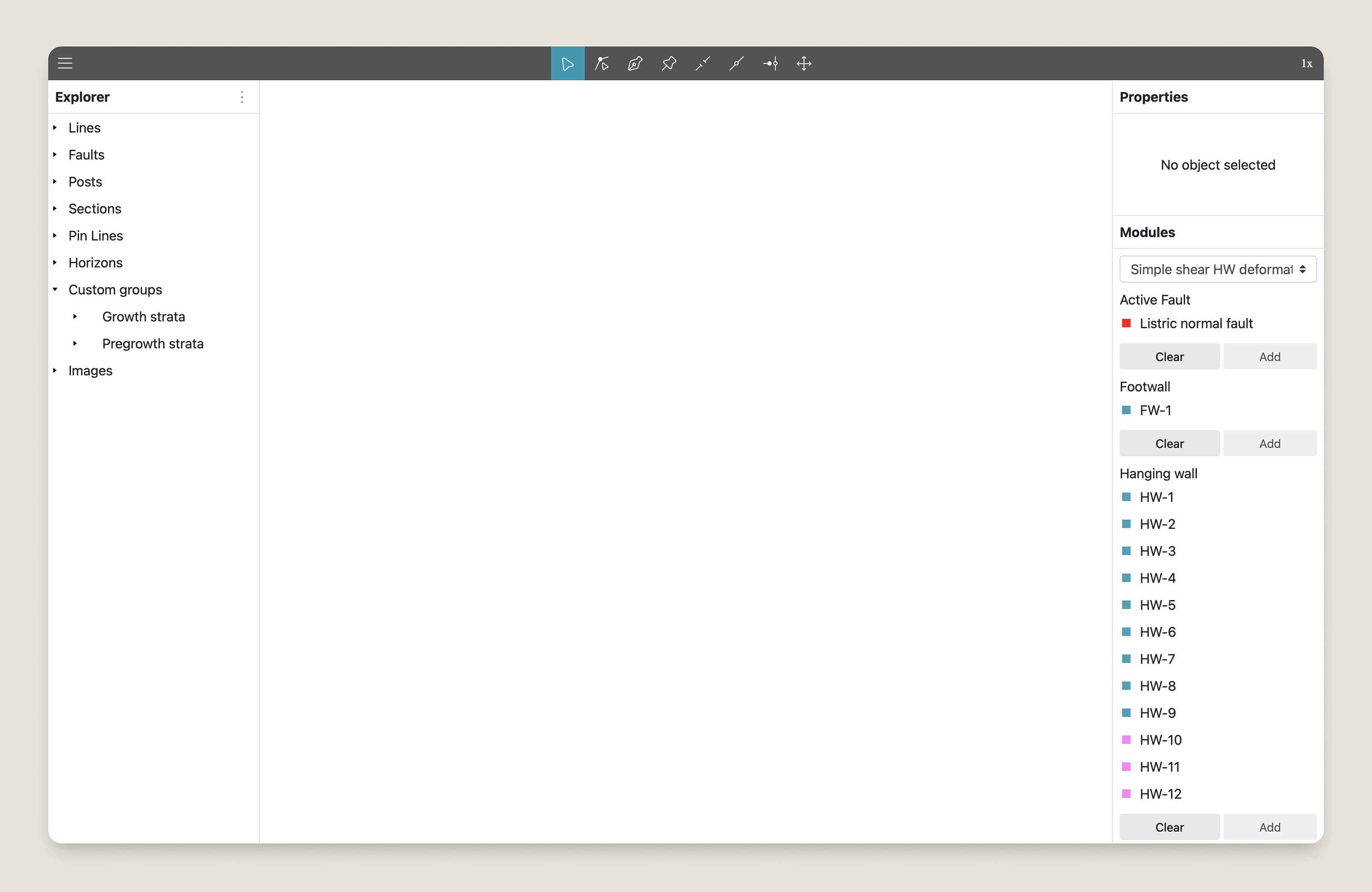Open the hamburger menu
1372x892 pixels.
point(65,63)
